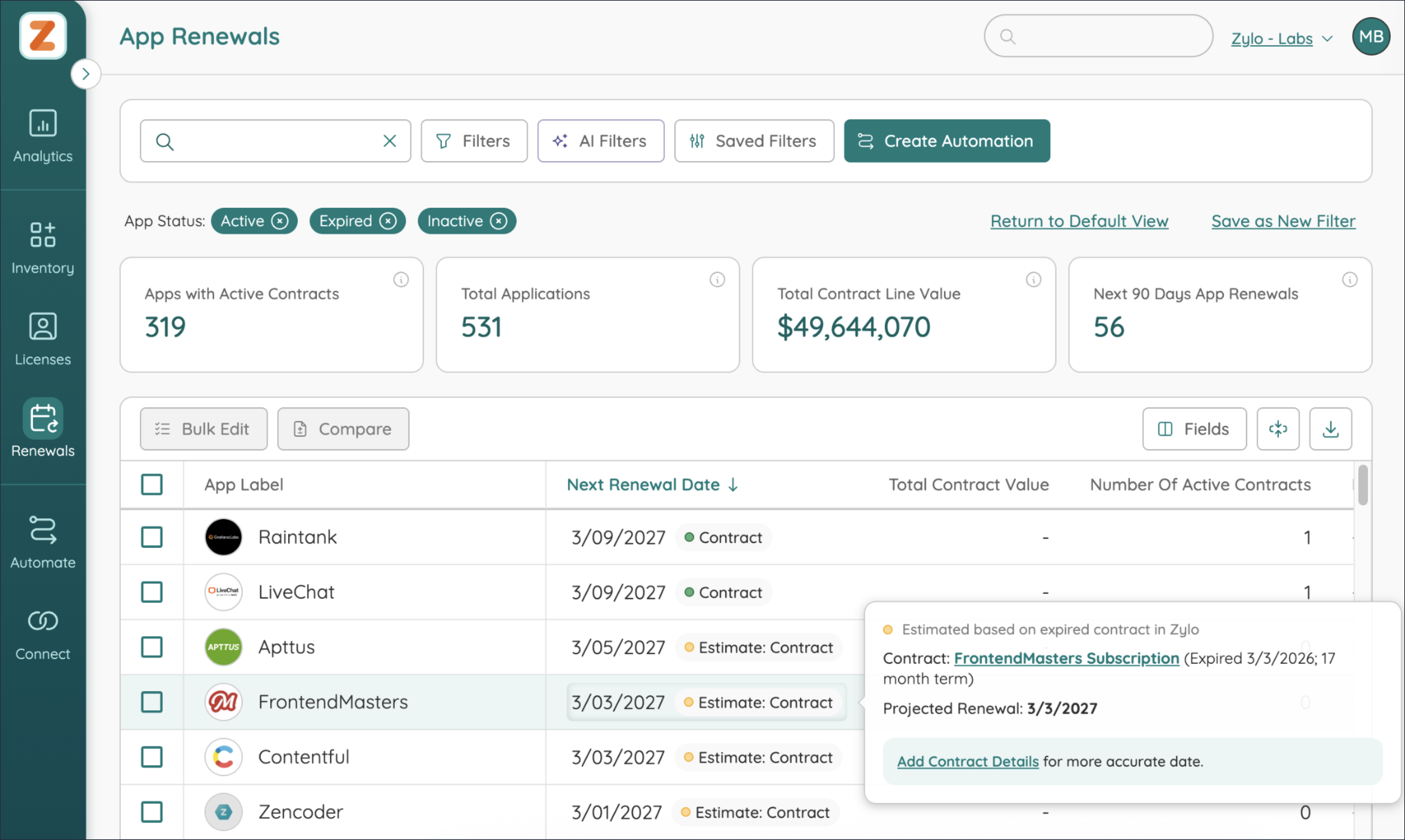Click Return to Default View link

pos(1079,221)
